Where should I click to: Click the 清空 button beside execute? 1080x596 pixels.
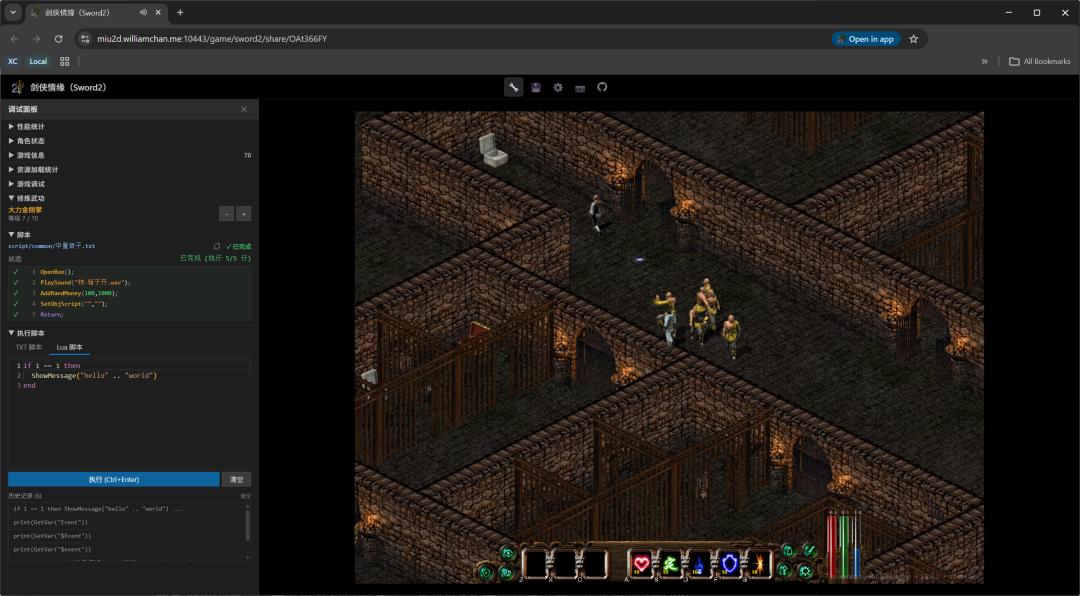tap(236, 479)
